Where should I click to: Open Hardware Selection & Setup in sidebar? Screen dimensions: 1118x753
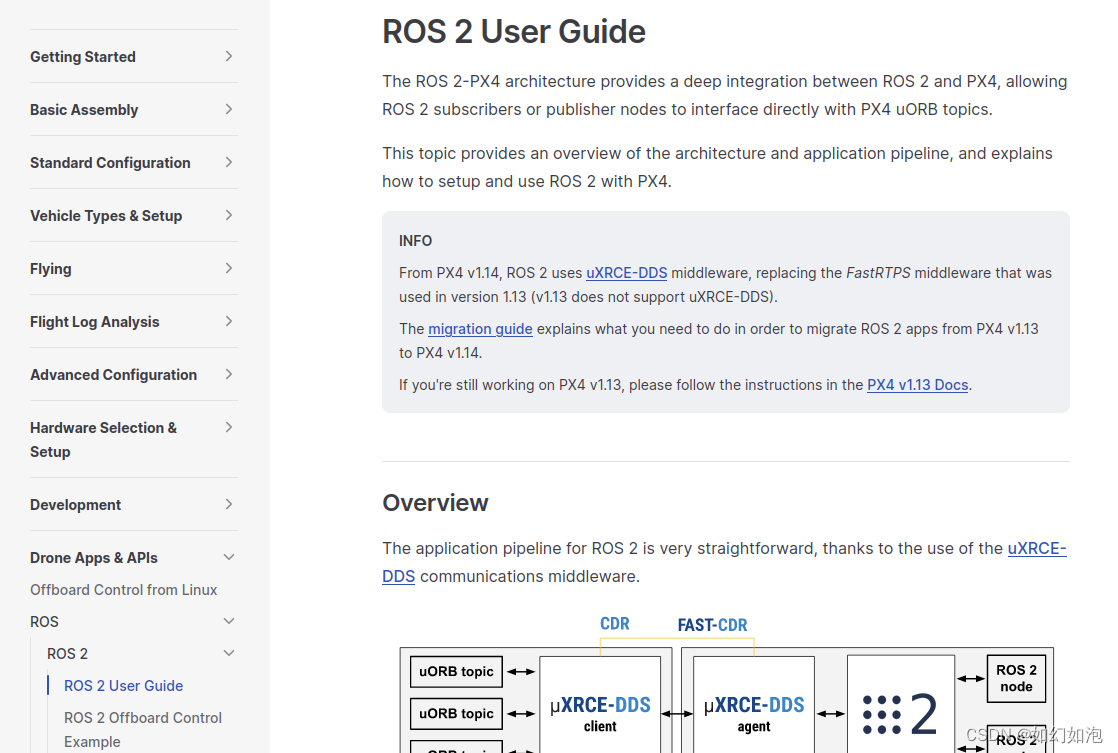103,439
